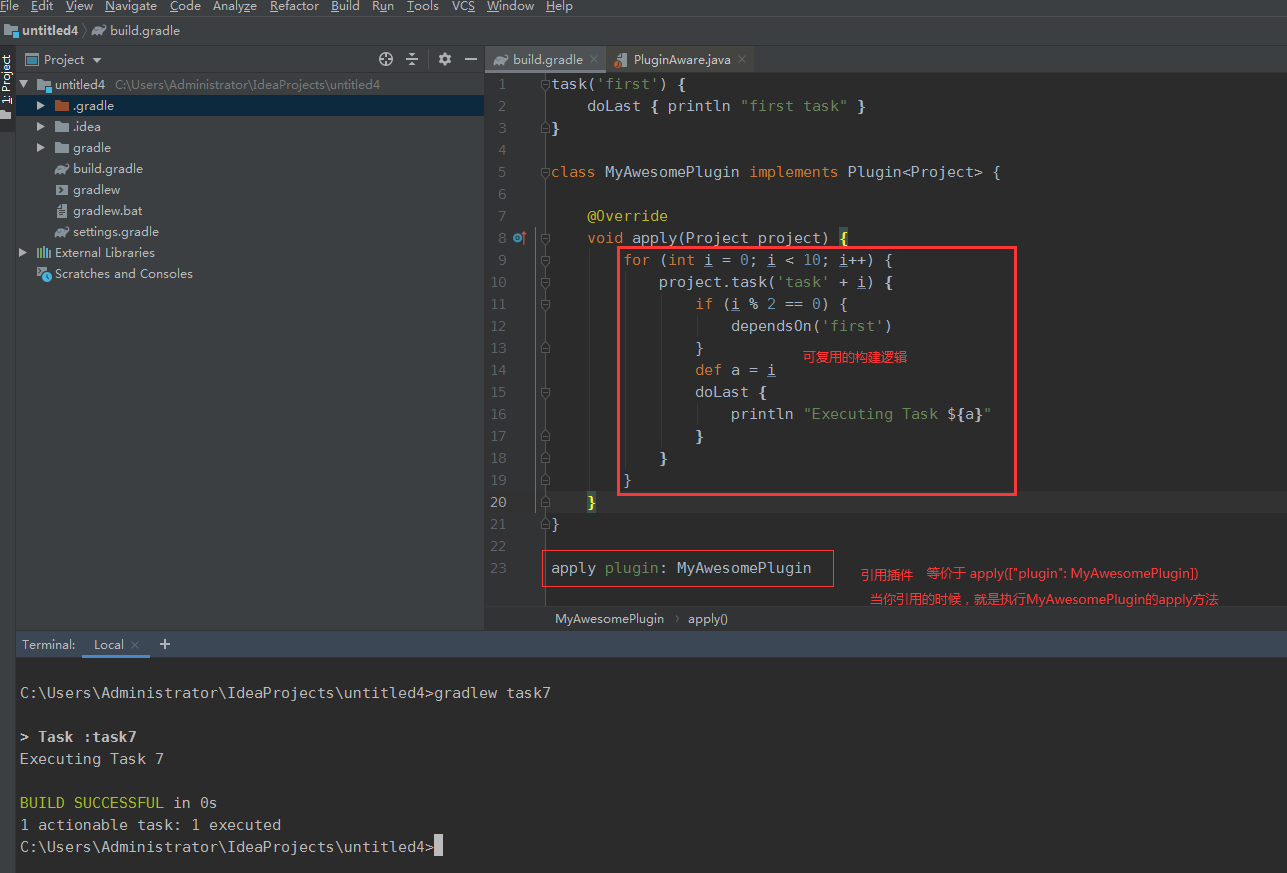Open the Build menu
Viewport: 1287px width, 873px height.
click(345, 6)
